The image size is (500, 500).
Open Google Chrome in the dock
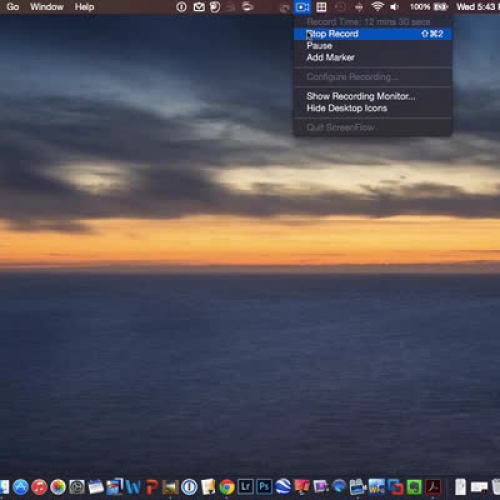227,487
